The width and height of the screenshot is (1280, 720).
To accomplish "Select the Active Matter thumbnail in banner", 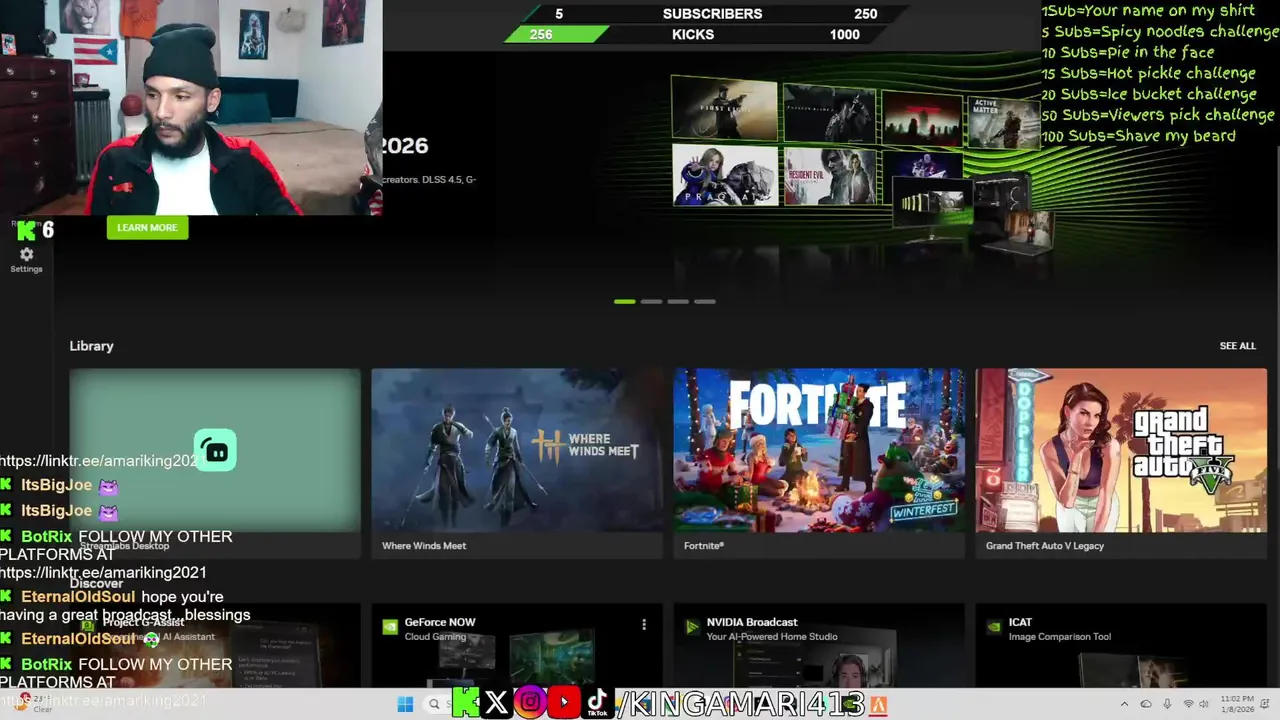I will 1004,123.
